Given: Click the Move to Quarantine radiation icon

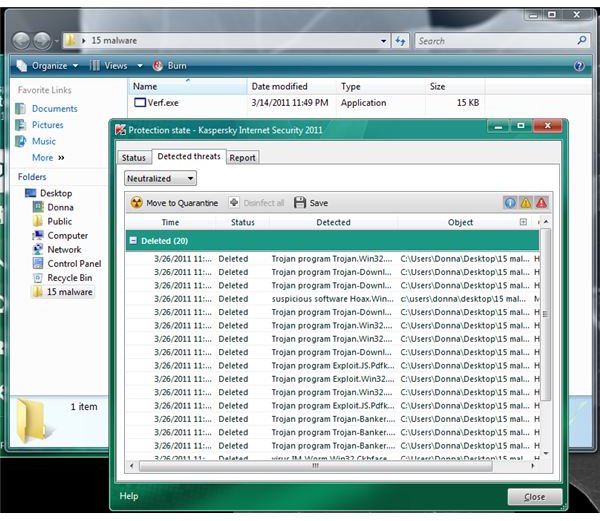Looking at the screenshot, I should click(137, 202).
